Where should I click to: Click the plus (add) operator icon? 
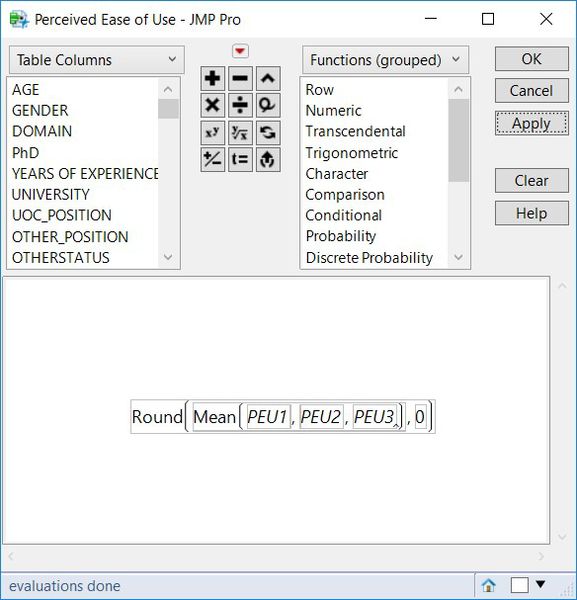click(x=212, y=78)
